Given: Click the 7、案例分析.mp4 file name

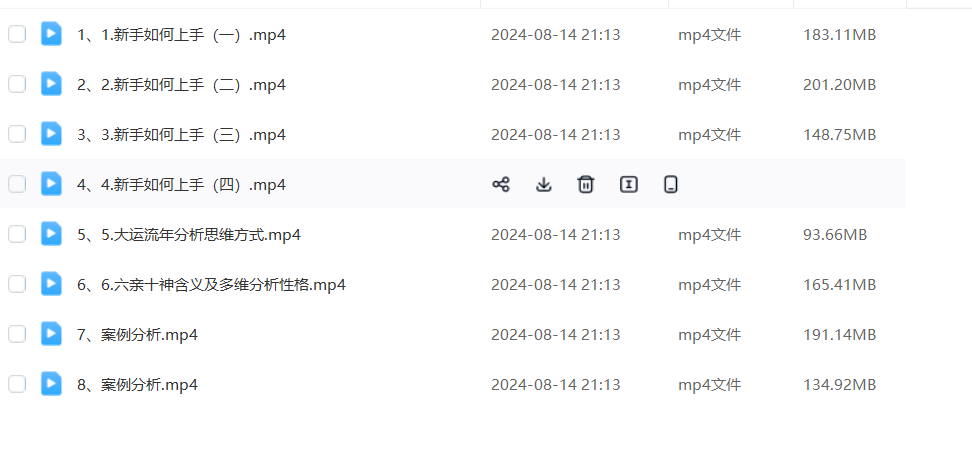Looking at the screenshot, I should click(x=138, y=335).
